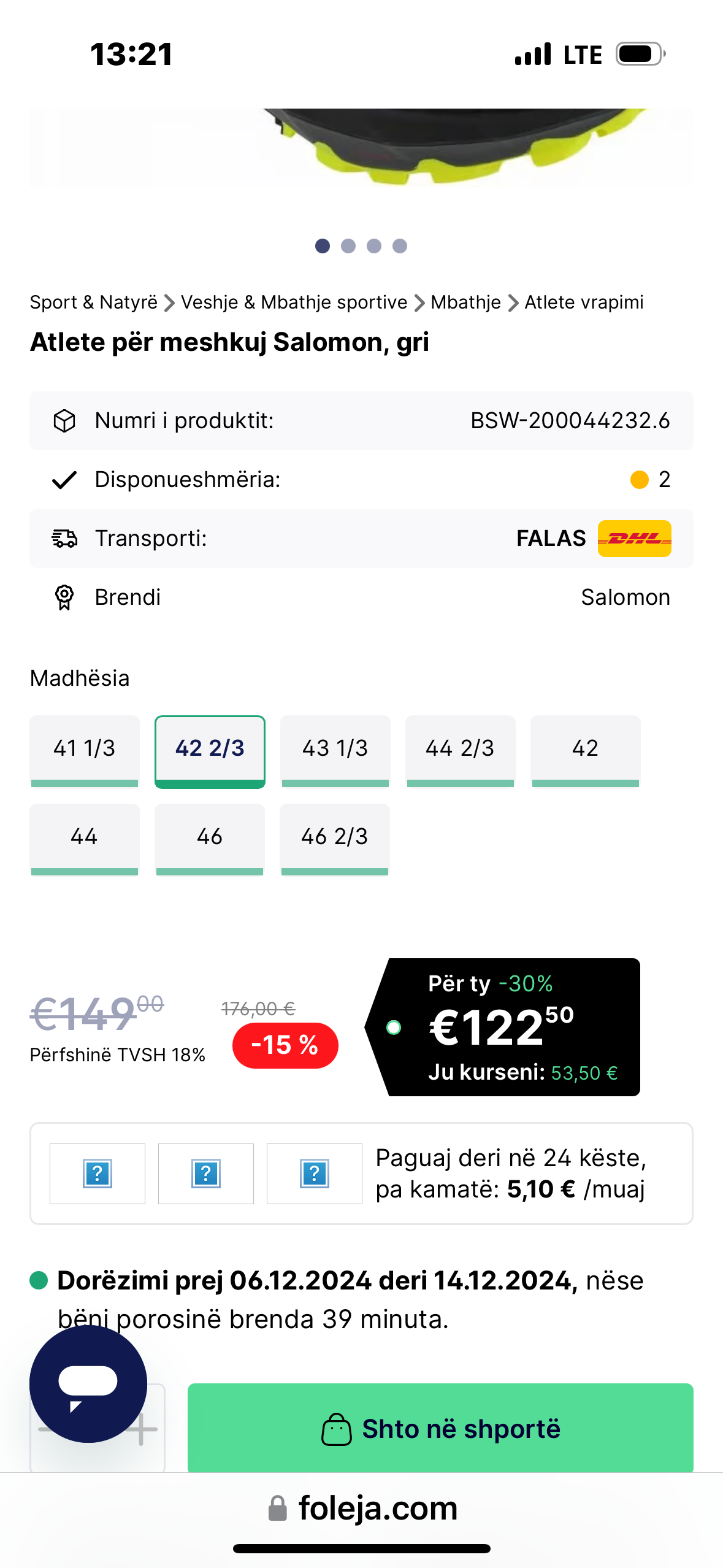Tap the transport truck icon
The image size is (723, 1568).
tap(64, 538)
